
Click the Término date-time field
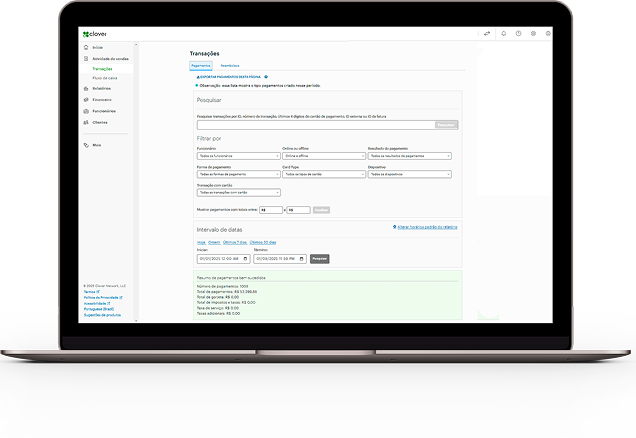(x=280, y=259)
